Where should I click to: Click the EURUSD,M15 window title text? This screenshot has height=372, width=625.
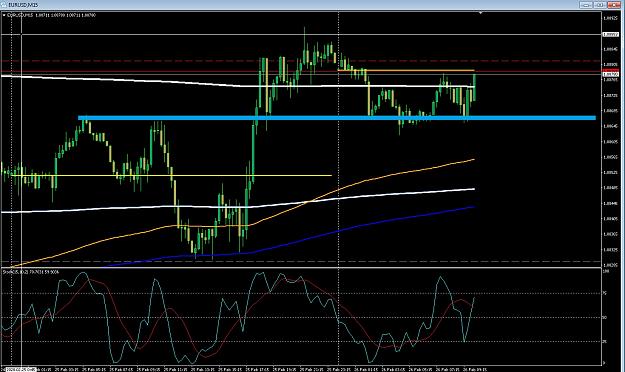23,5
